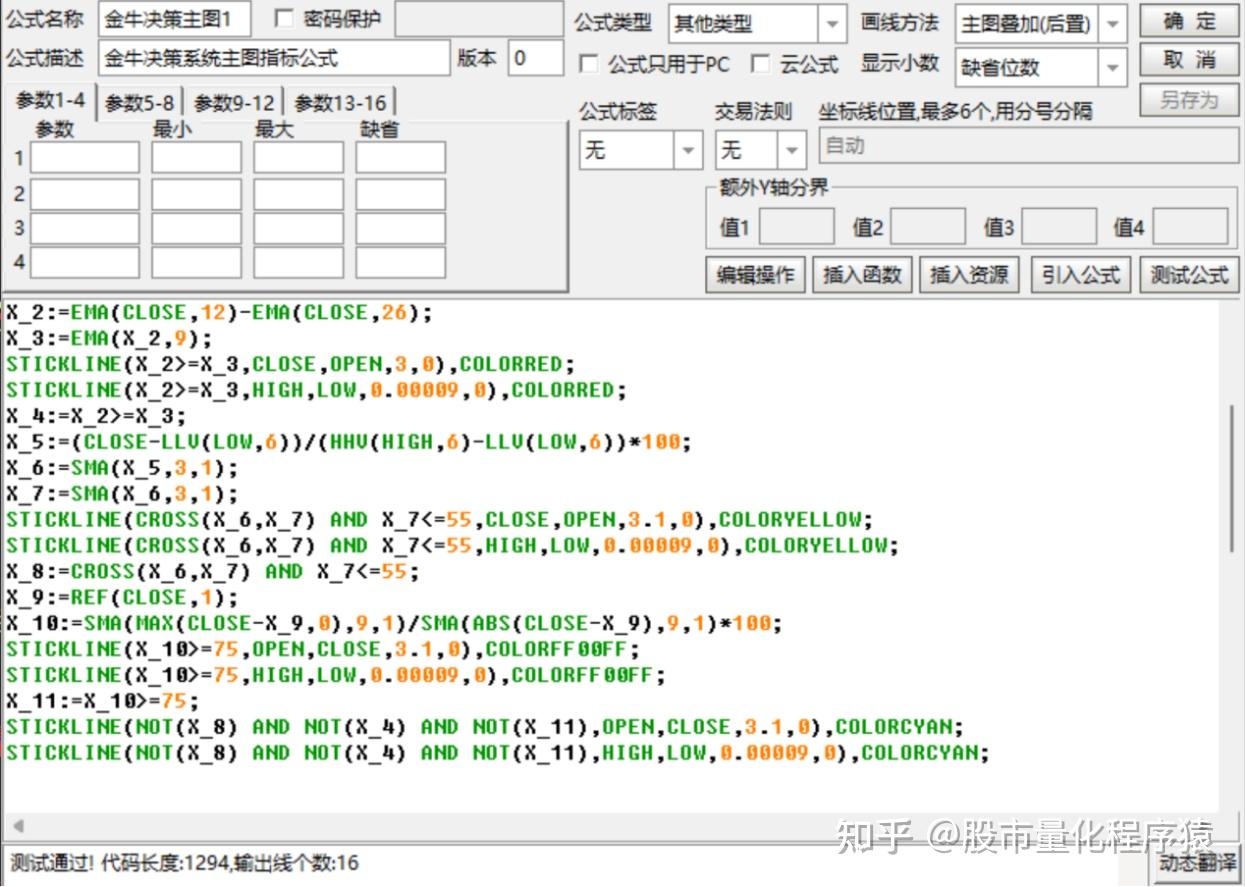The image size is (1245, 887).
Task: Click the horizontal scrollbar left arrow
Action: pyautogui.click(x=17, y=826)
